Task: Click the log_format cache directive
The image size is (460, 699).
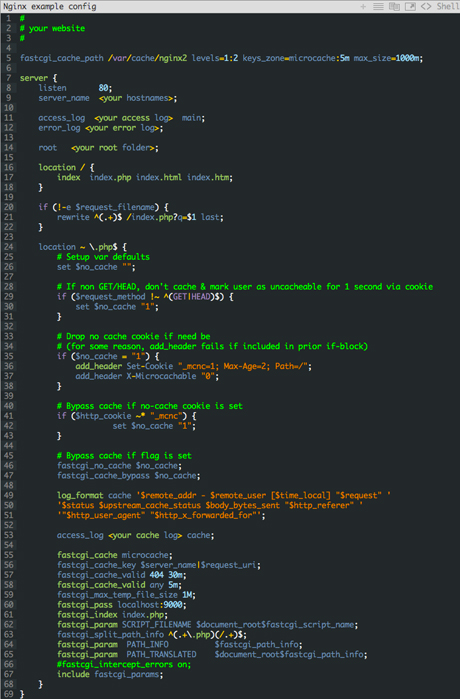Action: (94, 495)
